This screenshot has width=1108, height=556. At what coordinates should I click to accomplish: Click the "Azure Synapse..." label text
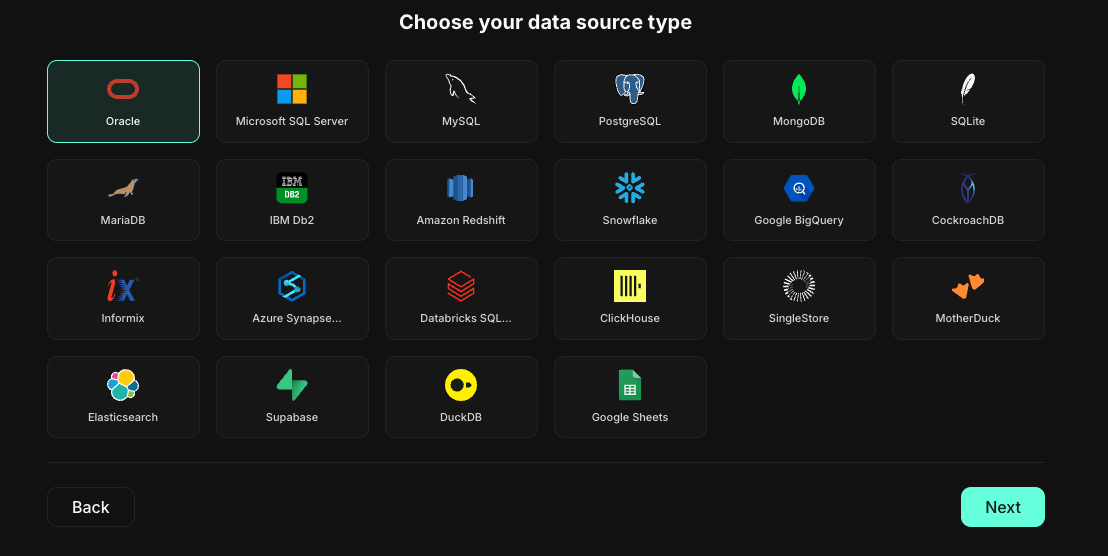297,319
